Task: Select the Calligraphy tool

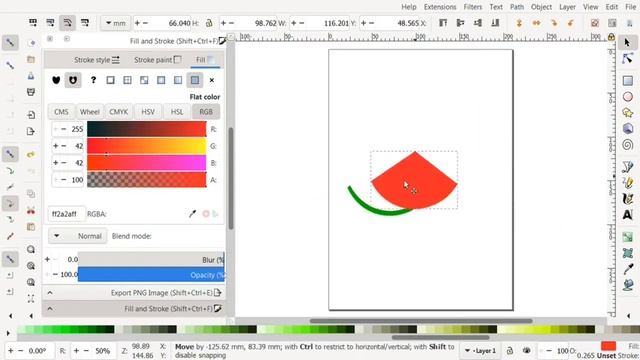Action: (x=628, y=198)
